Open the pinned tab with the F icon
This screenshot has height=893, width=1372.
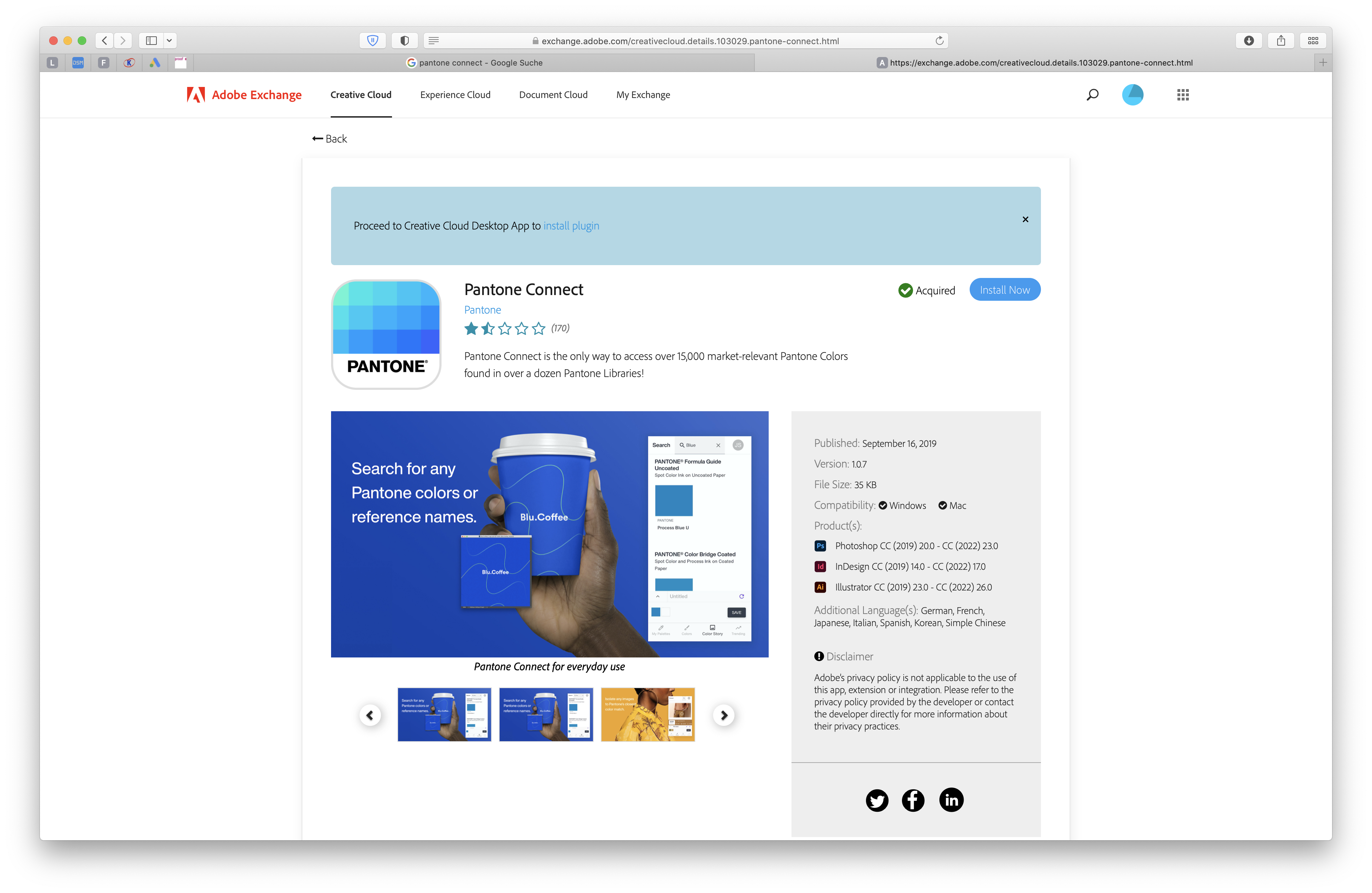(x=103, y=62)
